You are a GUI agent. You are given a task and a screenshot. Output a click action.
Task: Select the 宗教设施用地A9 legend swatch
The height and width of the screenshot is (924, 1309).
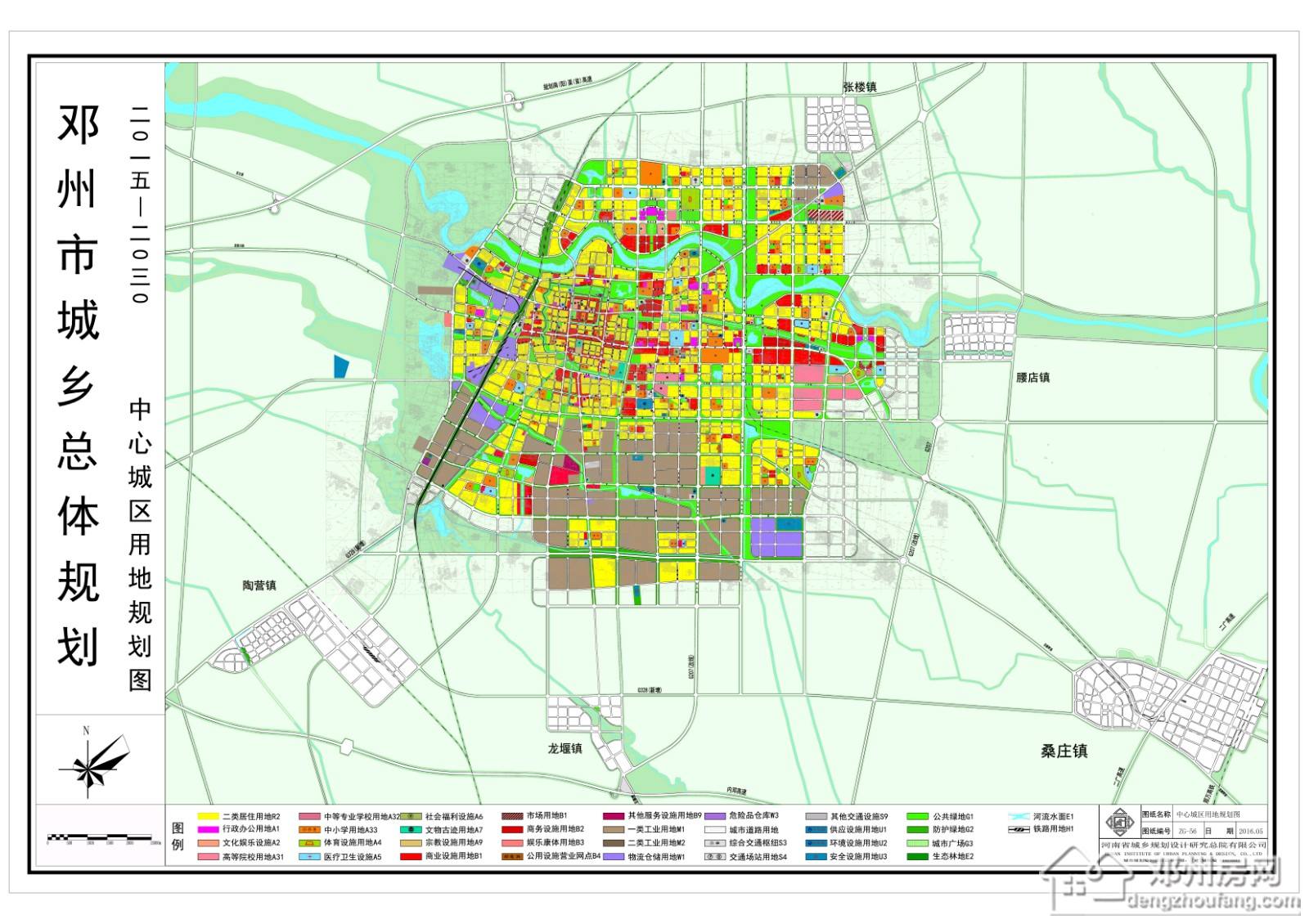coord(411,843)
